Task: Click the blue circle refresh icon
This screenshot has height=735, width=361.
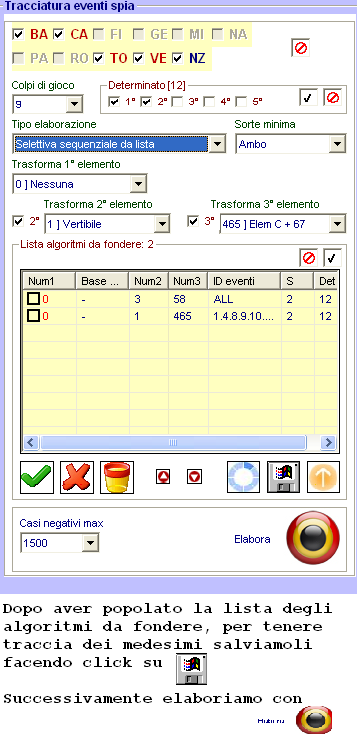Action: point(243,477)
